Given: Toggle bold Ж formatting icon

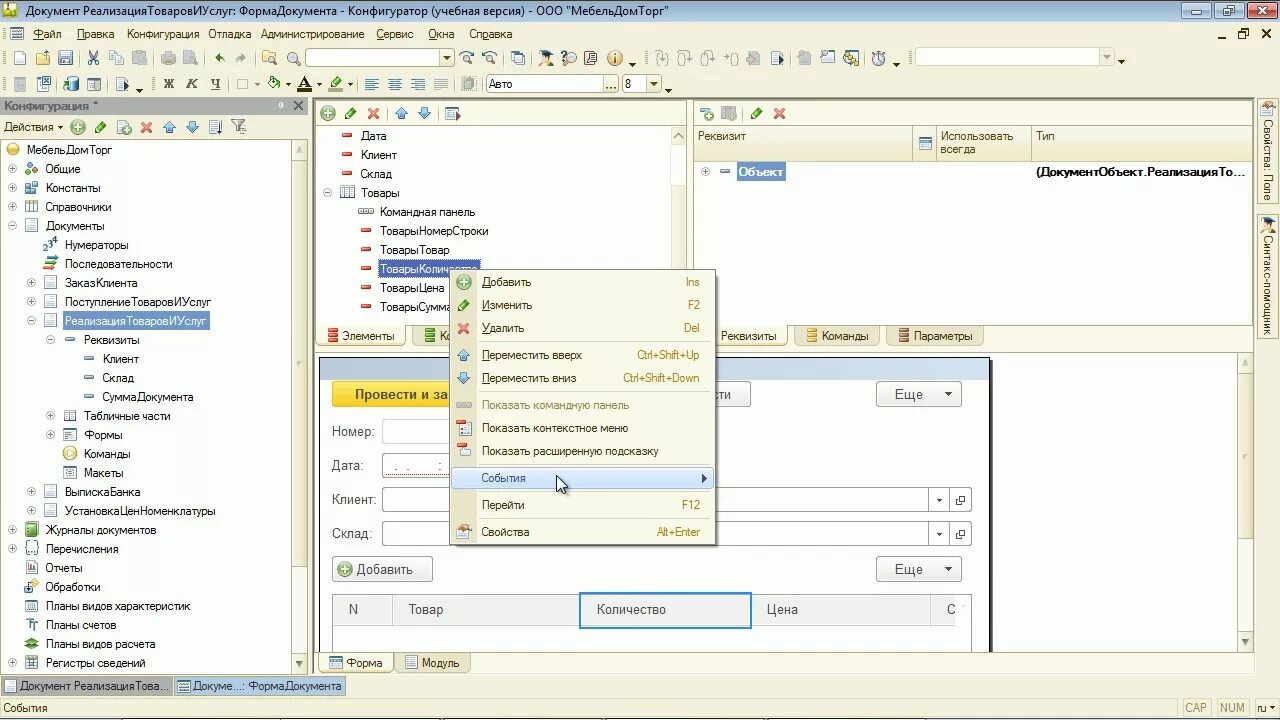Looking at the screenshot, I should [169, 84].
